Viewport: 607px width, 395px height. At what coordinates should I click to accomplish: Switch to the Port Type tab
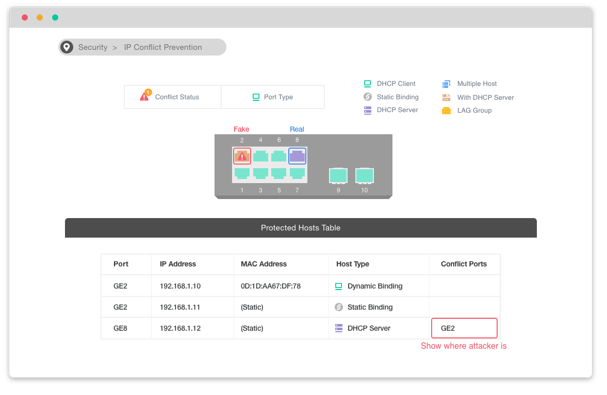(x=273, y=97)
